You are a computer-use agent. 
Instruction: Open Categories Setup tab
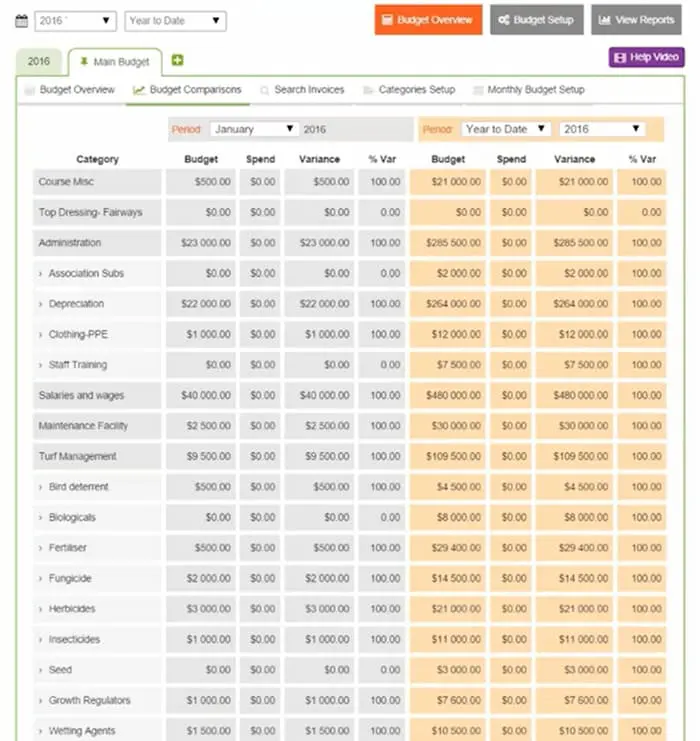409,90
